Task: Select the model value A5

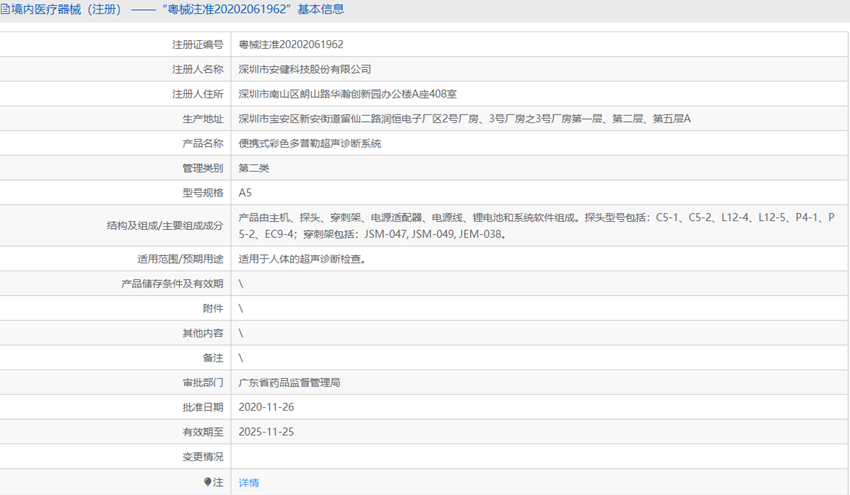Action: click(245, 192)
